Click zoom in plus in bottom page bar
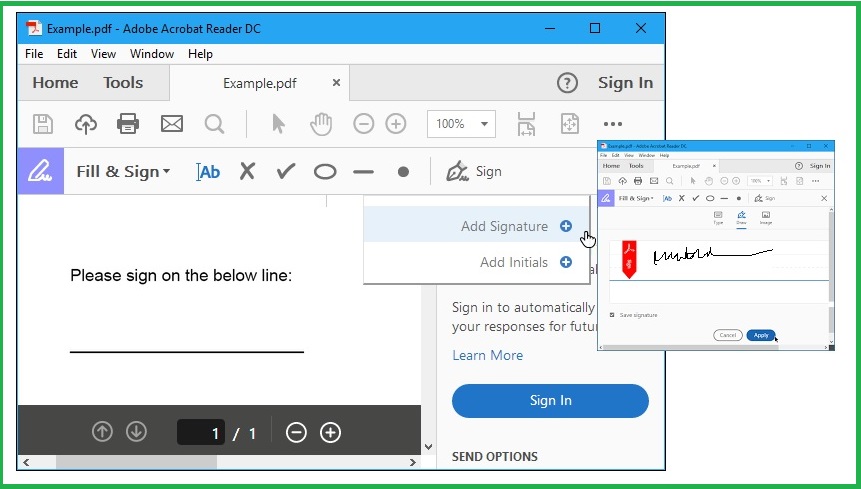This screenshot has height=489, width=861. pyautogui.click(x=330, y=432)
